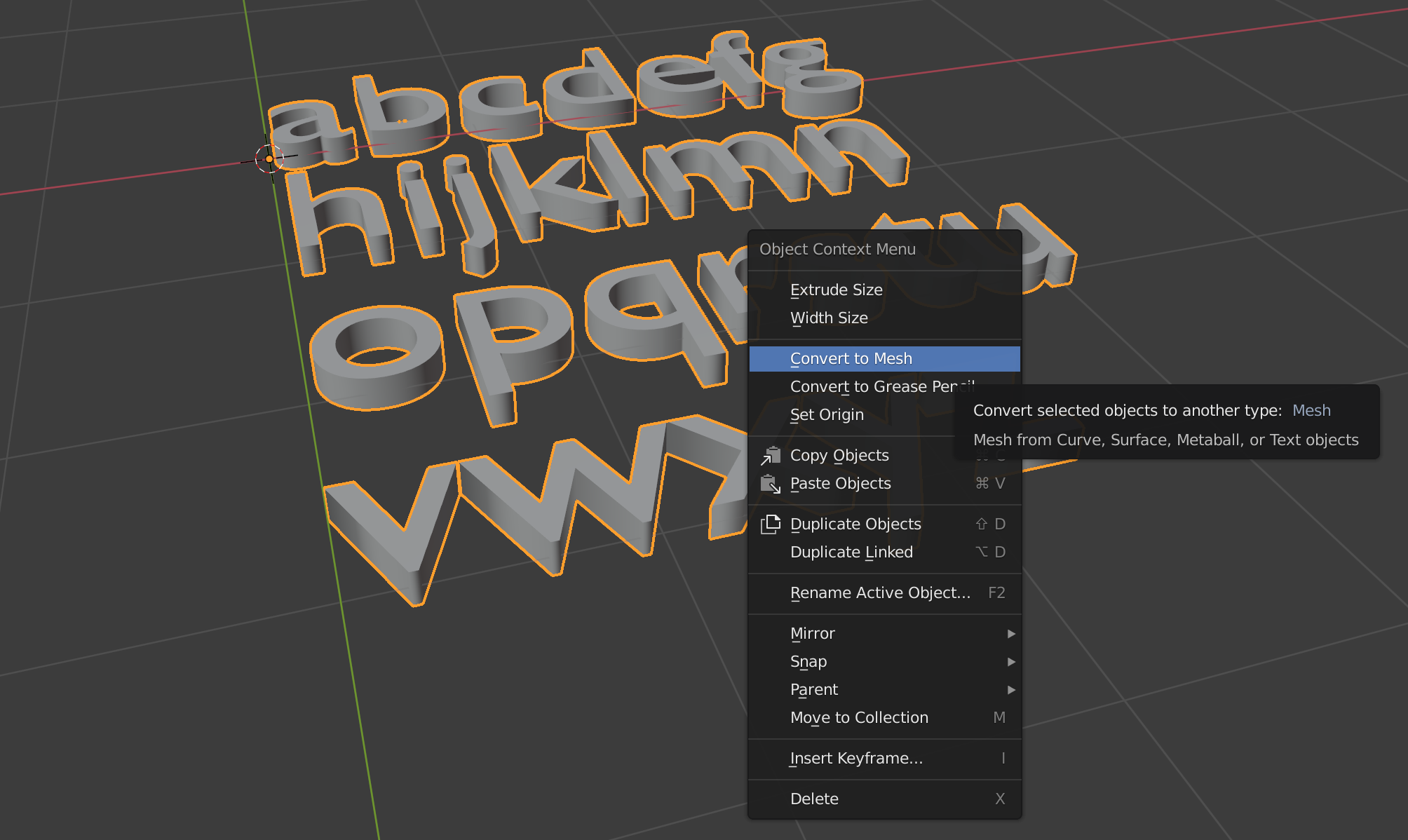The image size is (1408, 840).
Task: Choose Extrude Size from context menu
Action: click(836, 290)
